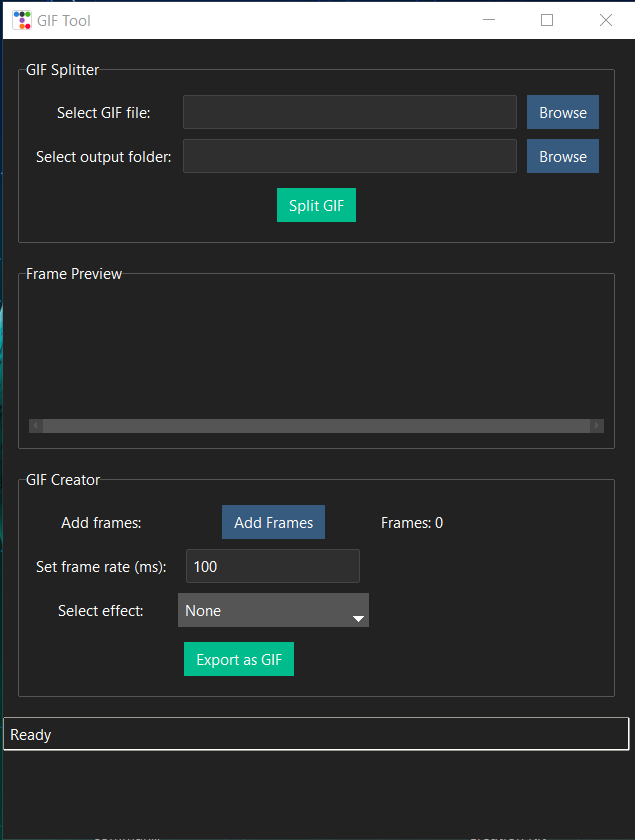Click the Ready status bar

tap(316, 734)
